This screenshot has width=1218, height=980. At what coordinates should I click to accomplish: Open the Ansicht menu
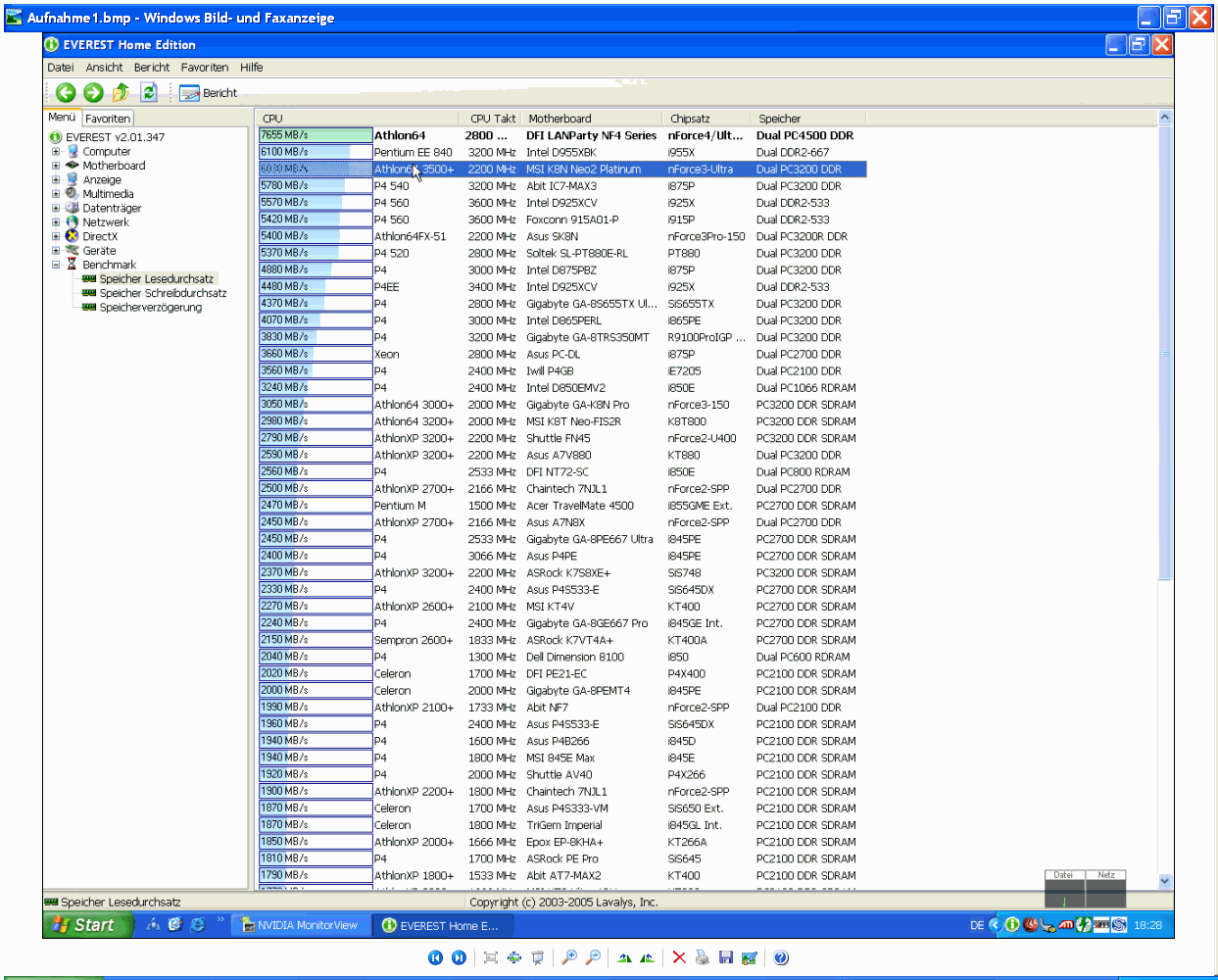(104, 68)
